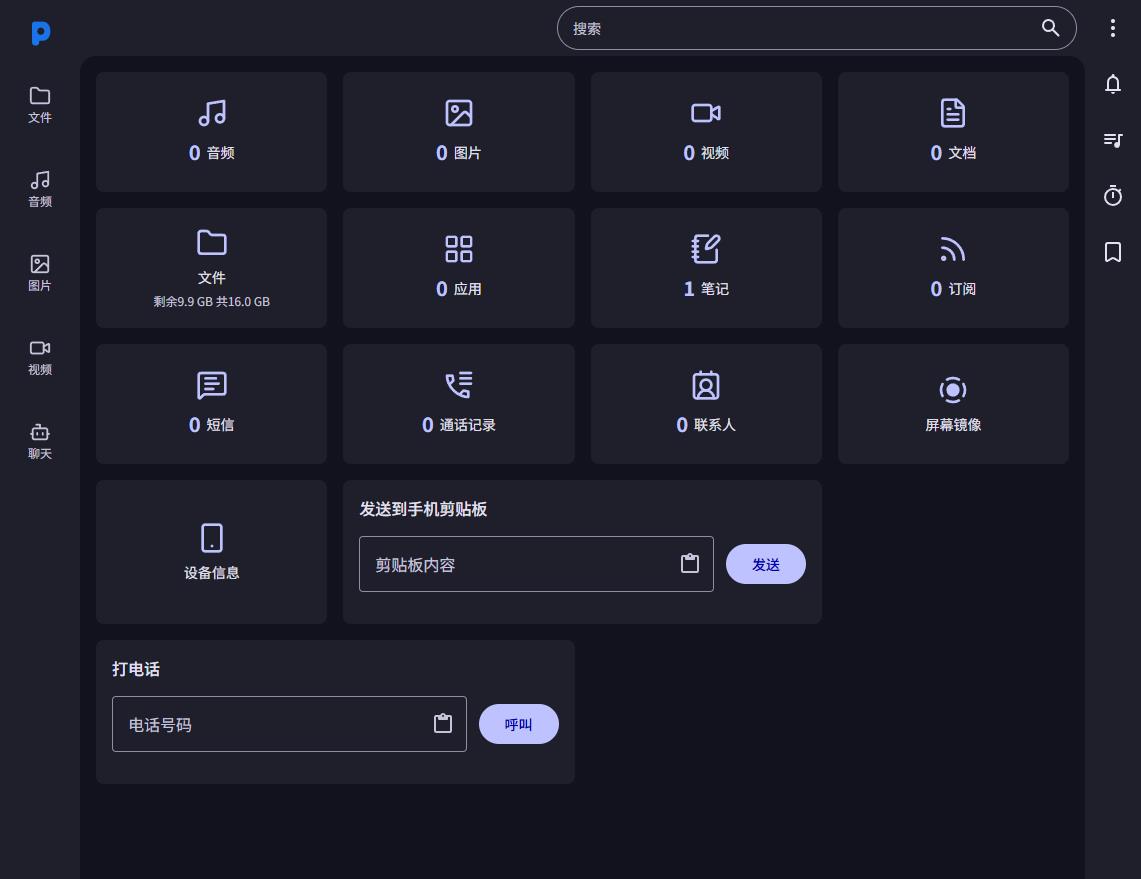Open the 图片 sidebar item
This screenshot has height=879, width=1141.
coord(40,273)
